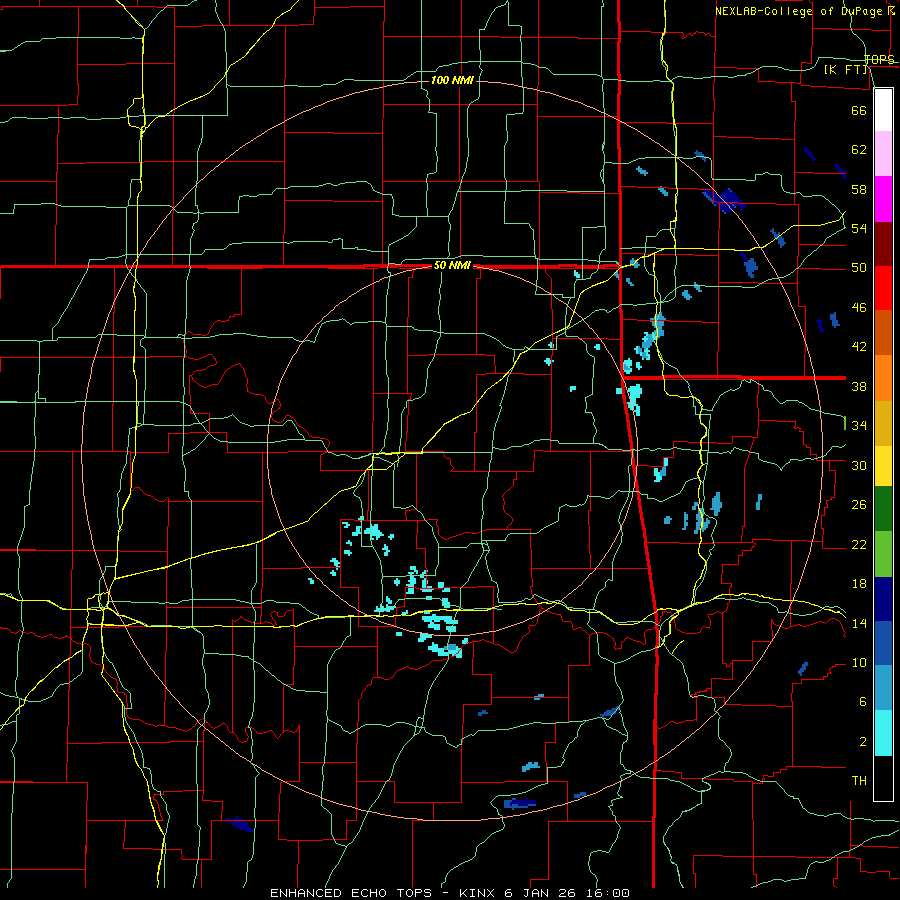Viewport: 900px width, 900px height.
Task: Click the bright red legend swatch
Action: click(883, 288)
